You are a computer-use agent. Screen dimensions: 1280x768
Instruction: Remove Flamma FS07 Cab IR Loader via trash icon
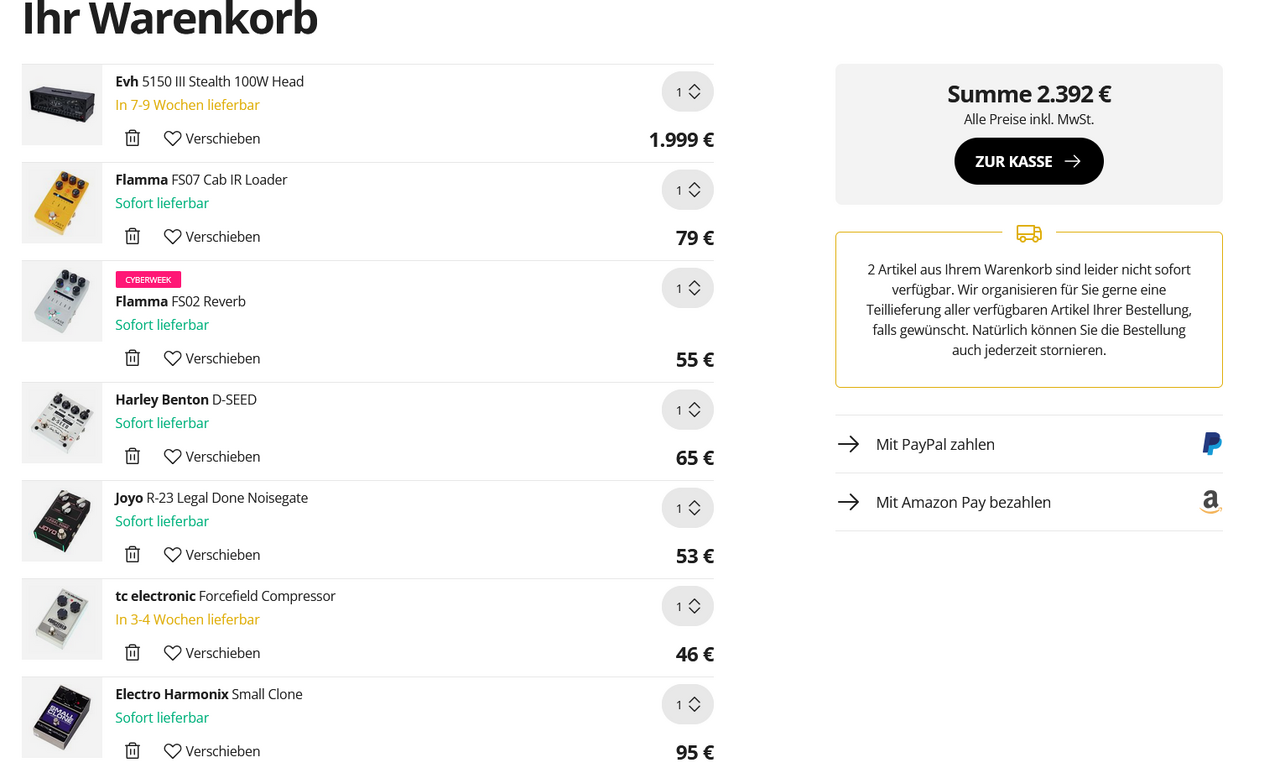coord(132,236)
